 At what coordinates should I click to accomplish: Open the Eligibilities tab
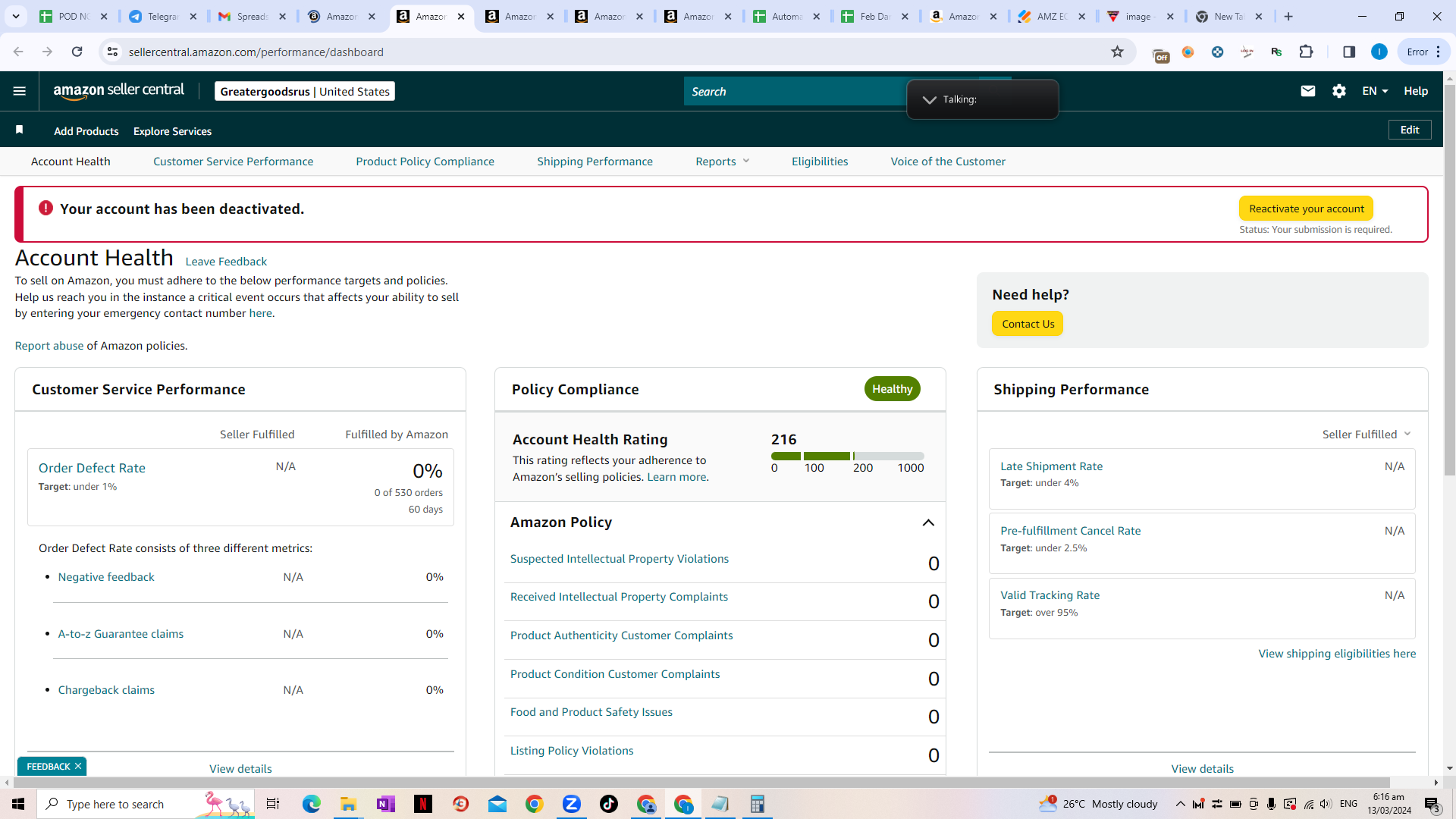[820, 162]
